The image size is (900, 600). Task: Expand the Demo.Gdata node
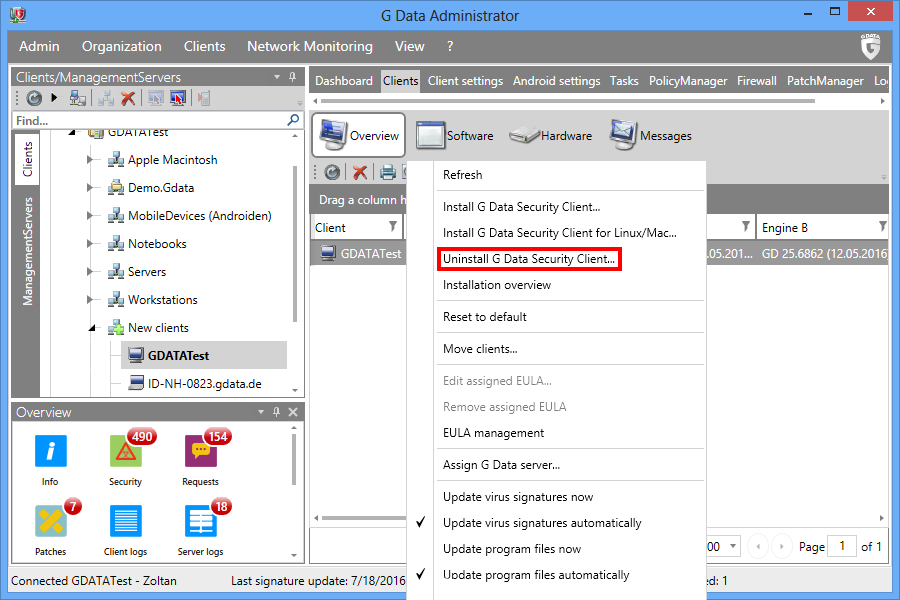(90, 187)
